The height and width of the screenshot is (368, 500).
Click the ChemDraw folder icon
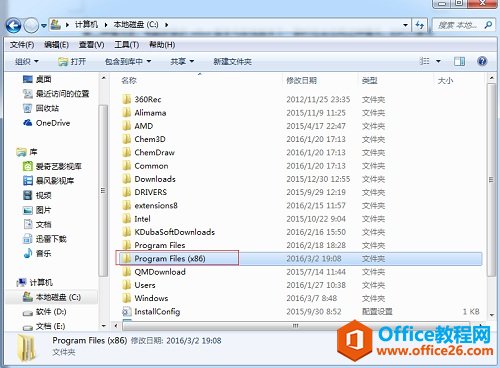[127, 152]
